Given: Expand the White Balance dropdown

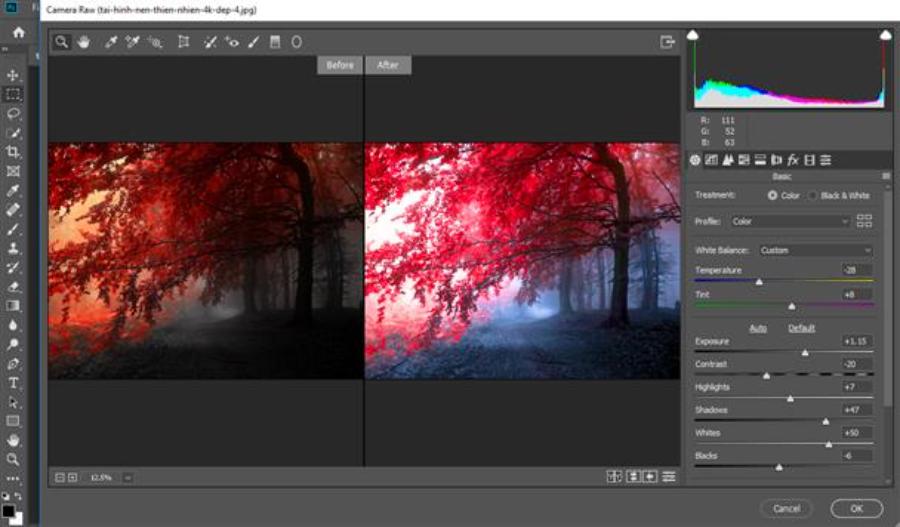Looking at the screenshot, I should [815, 250].
